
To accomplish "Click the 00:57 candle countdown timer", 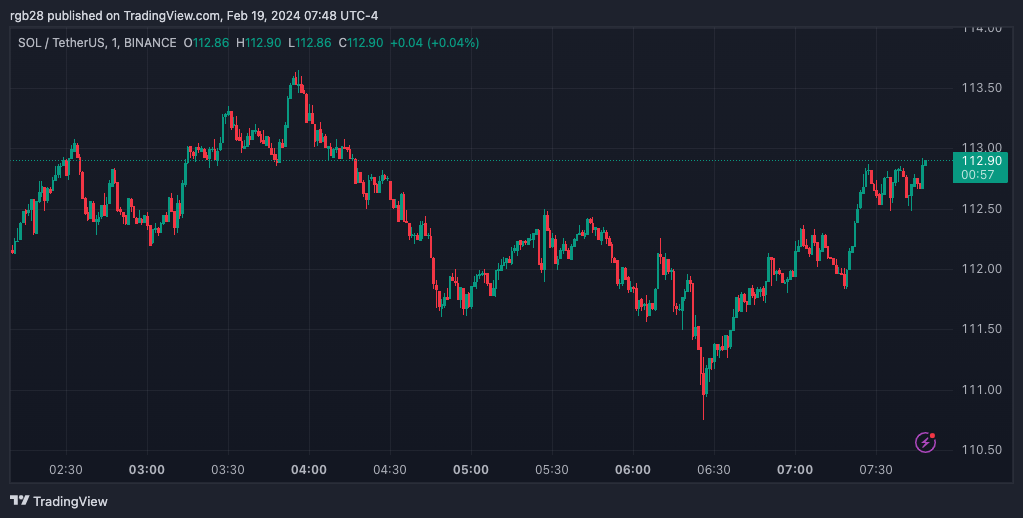I will point(976,174).
